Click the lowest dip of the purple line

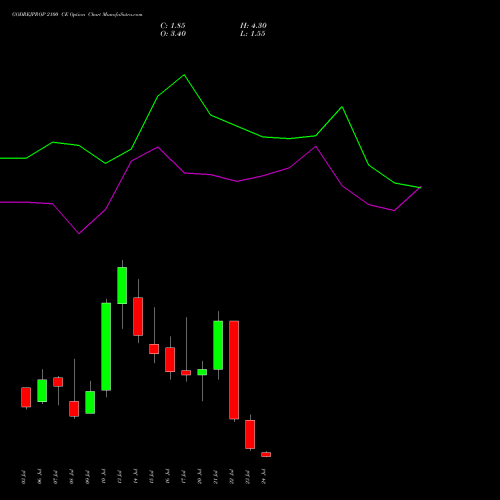point(79,233)
